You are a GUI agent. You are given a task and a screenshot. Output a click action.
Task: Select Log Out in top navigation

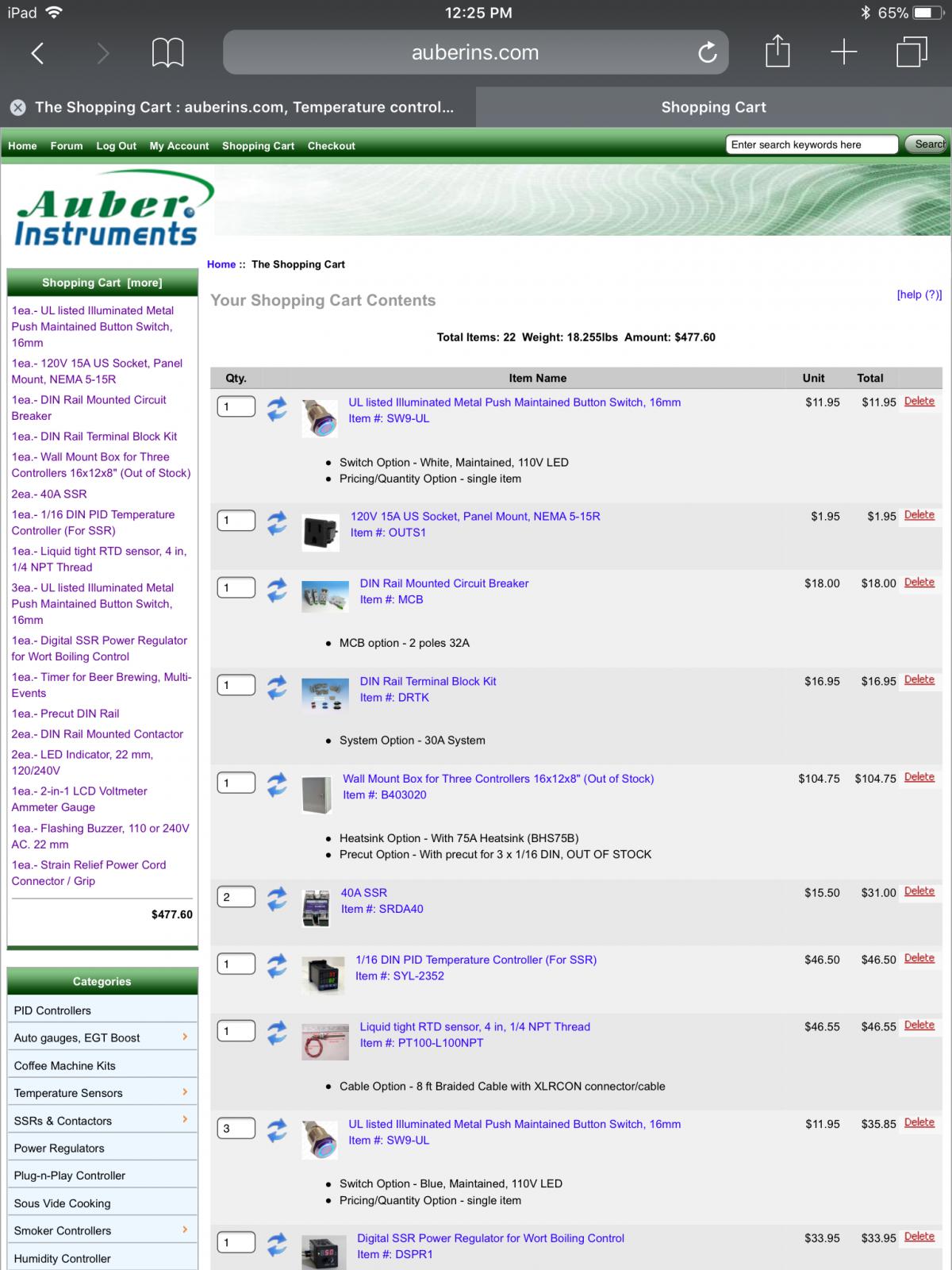point(117,146)
